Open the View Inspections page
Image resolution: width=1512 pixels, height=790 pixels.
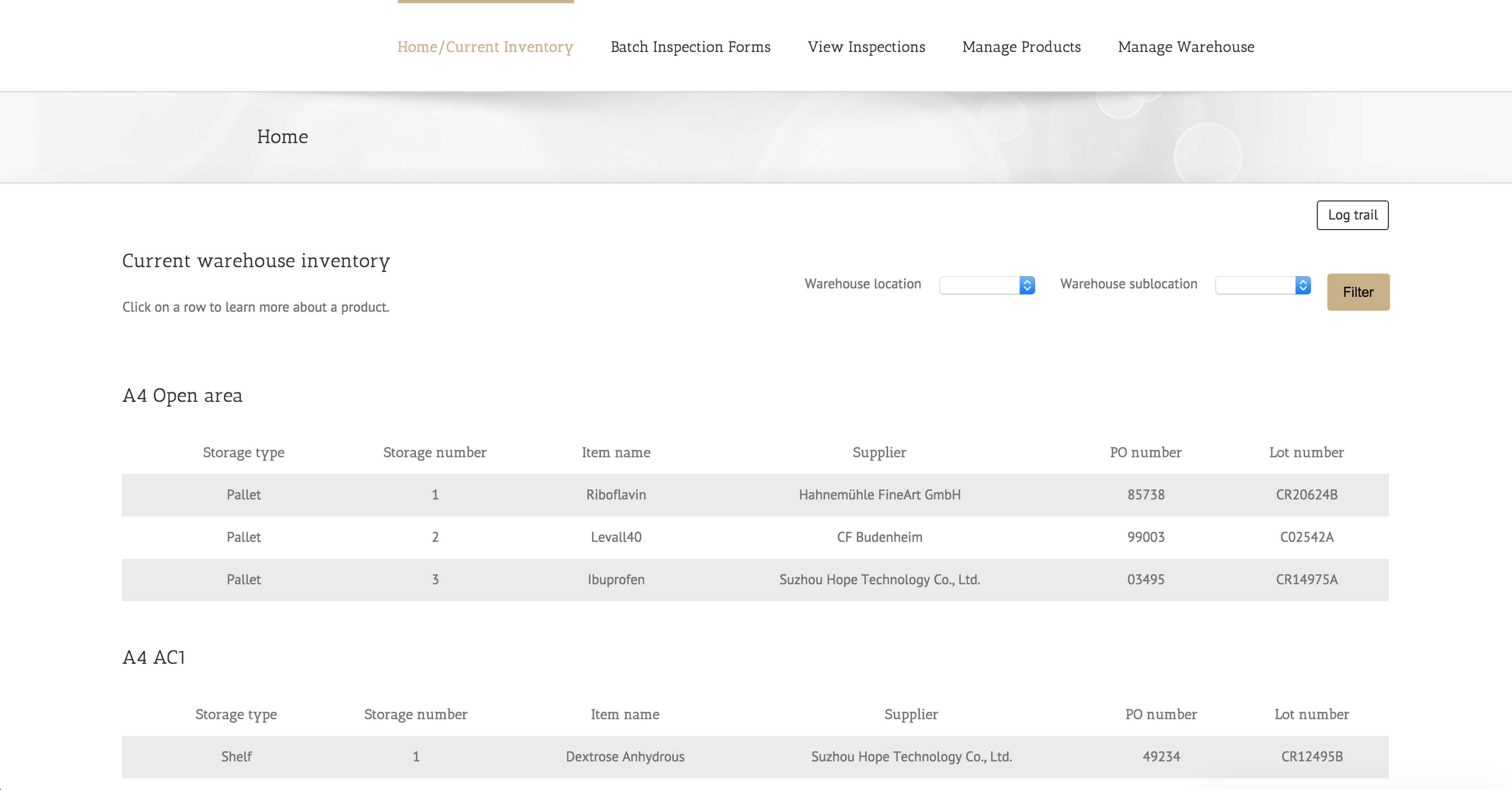866,47
